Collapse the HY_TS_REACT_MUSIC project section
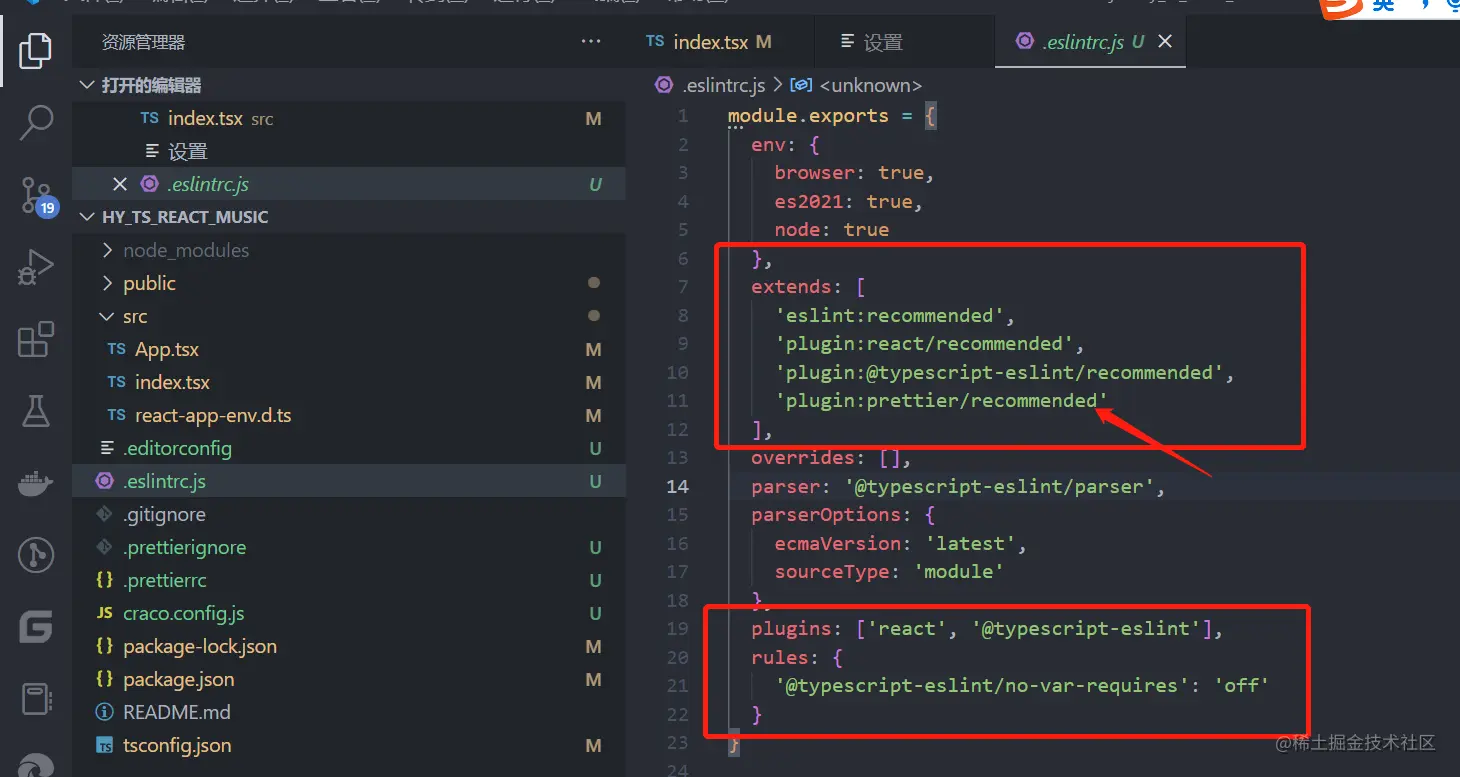The image size is (1460, 777). (x=87, y=217)
